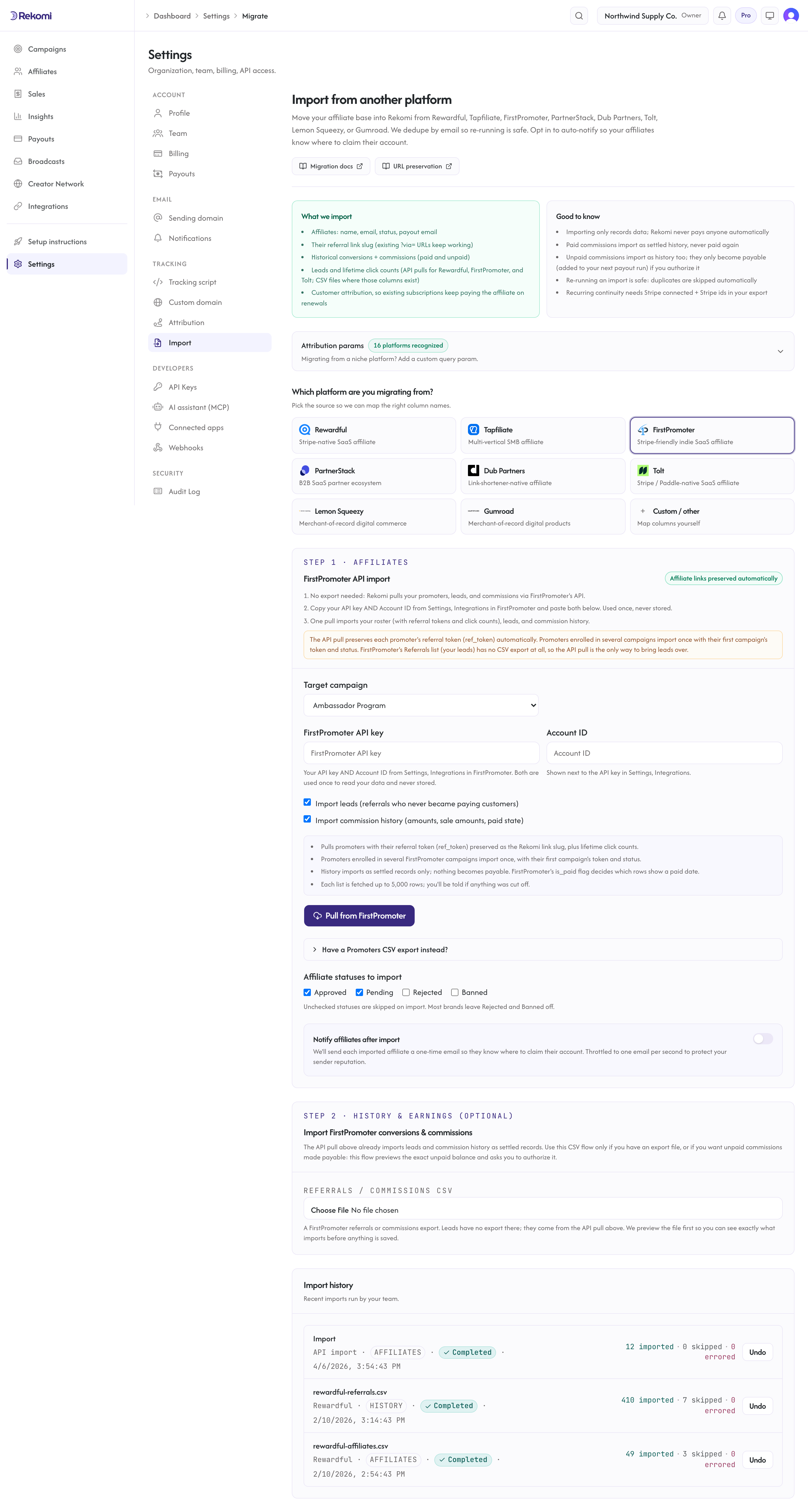The width and height of the screenshot is (808, 1512).
Task: Open Notifications email settings
Action: 210,238
